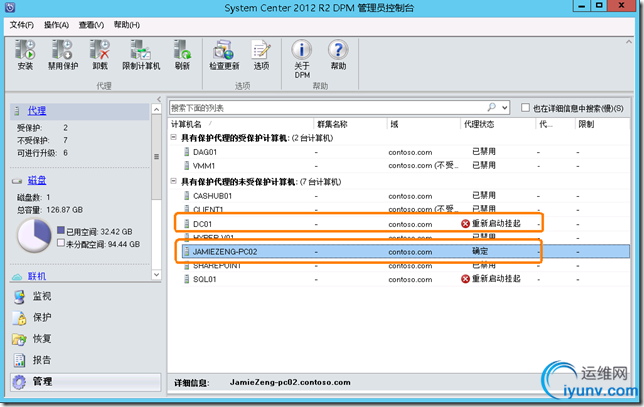Image resolution: width=644 pixels, height=407 pixels.
Task: Click the search magnifier icon
Action: pyautogui.click(x=491, y=108)
